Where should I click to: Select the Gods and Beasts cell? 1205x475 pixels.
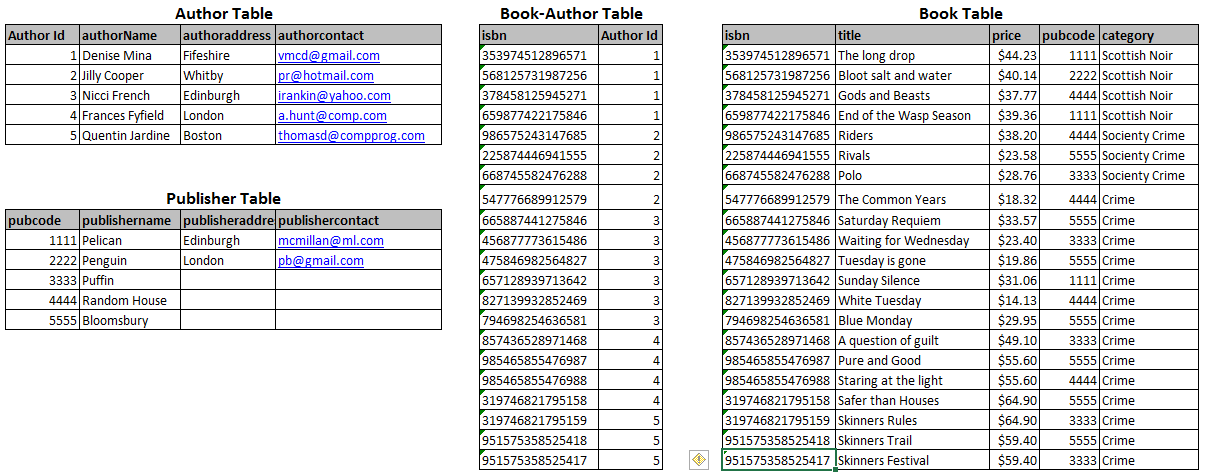912,96
